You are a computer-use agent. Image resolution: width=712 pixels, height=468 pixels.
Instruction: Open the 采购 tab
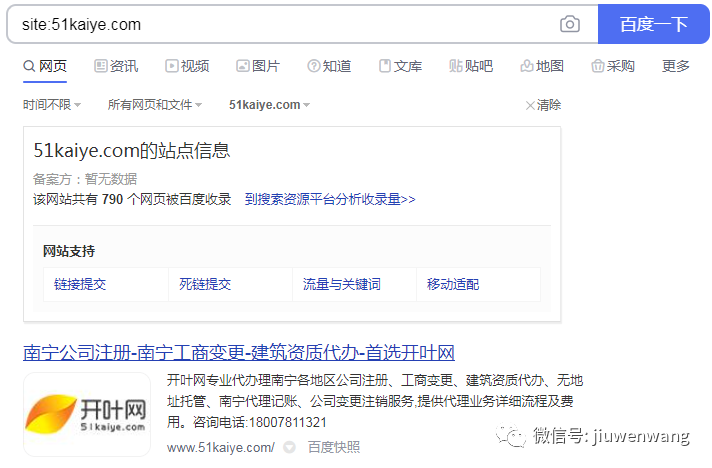tap(613, 66)
